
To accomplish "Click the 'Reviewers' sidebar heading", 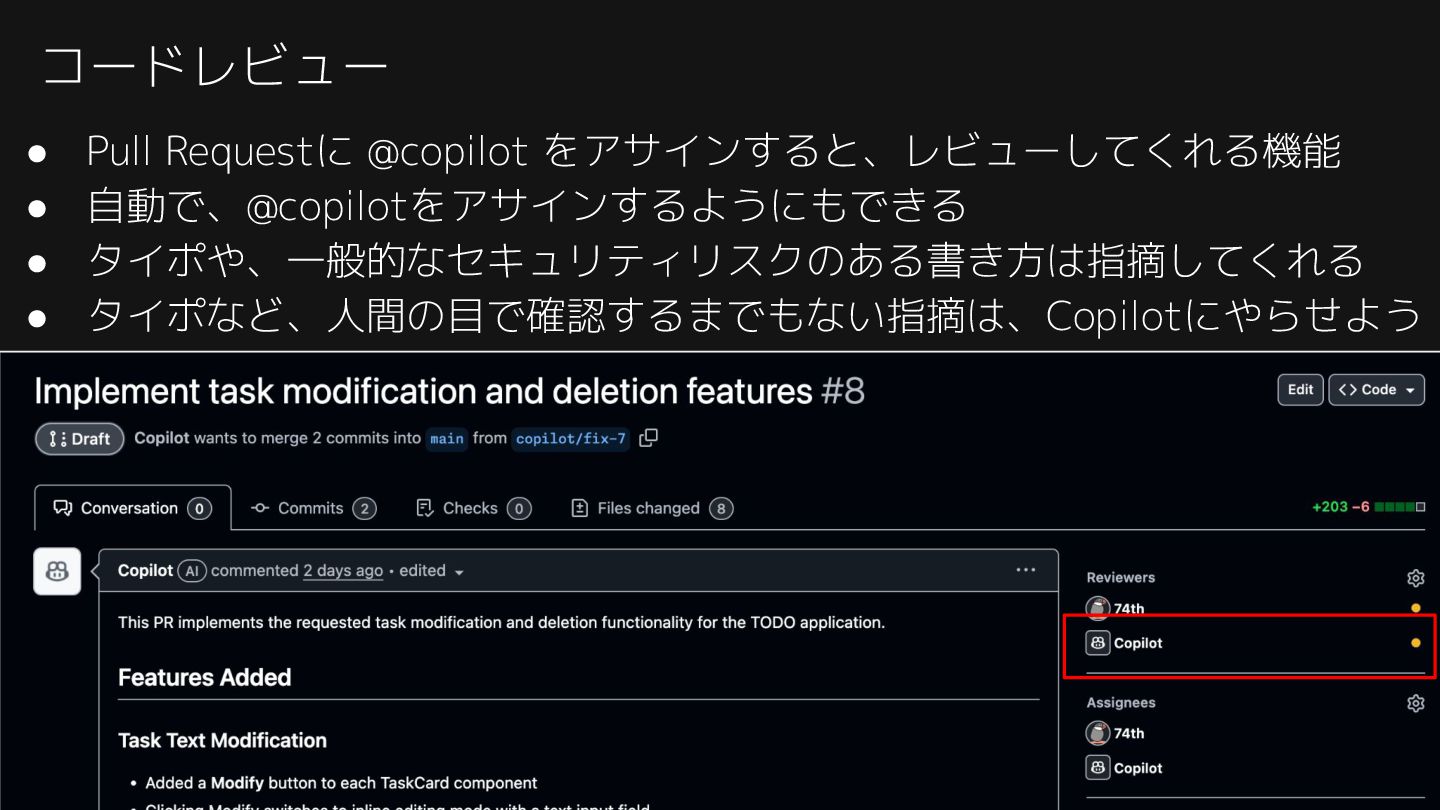I will [1121, 578].
